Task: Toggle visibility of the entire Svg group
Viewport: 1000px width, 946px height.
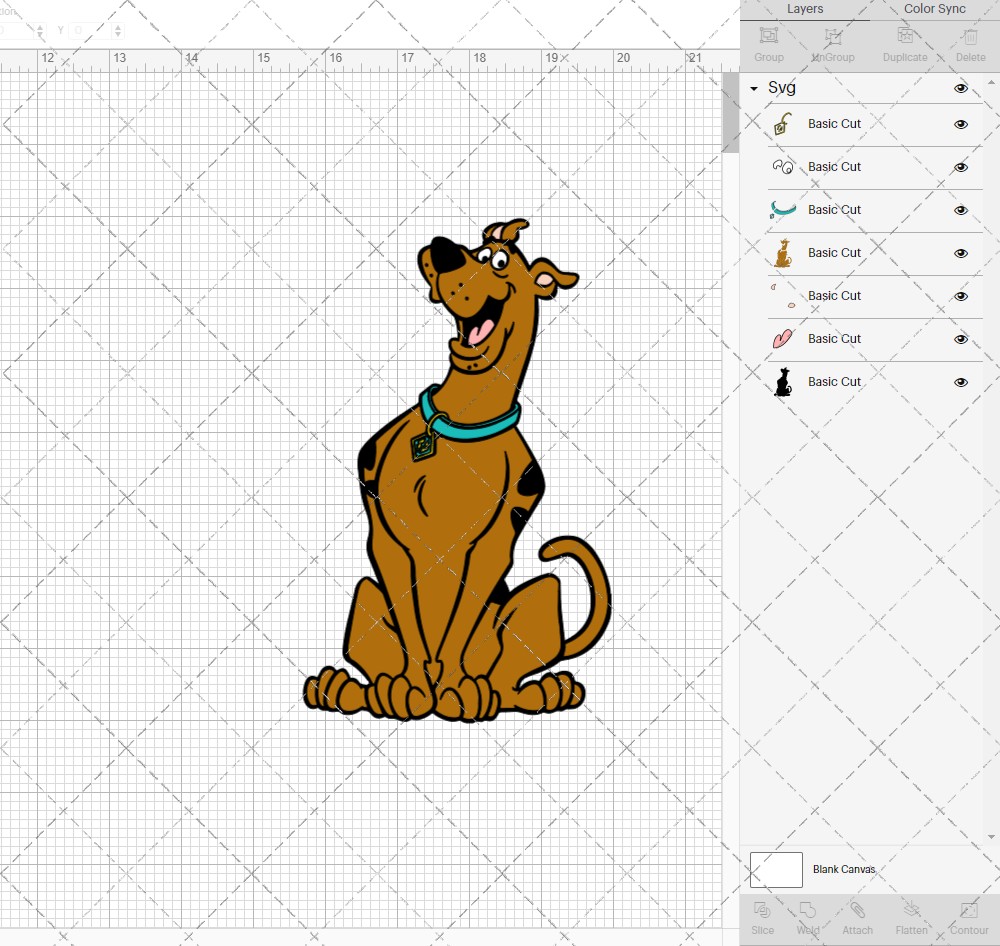Action: (x=960, y=88)
